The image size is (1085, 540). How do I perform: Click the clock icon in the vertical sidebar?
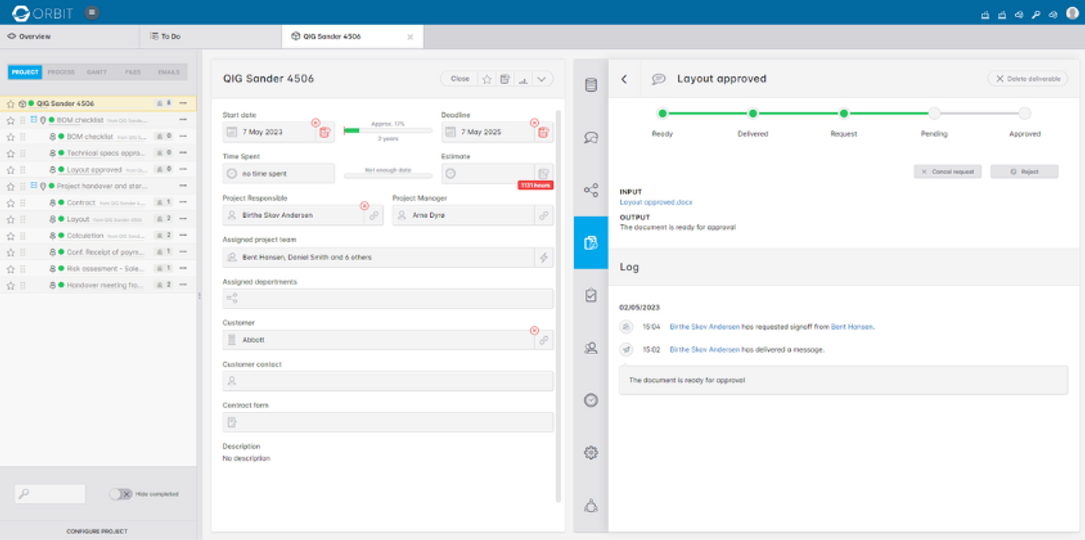tap(591, 400)
